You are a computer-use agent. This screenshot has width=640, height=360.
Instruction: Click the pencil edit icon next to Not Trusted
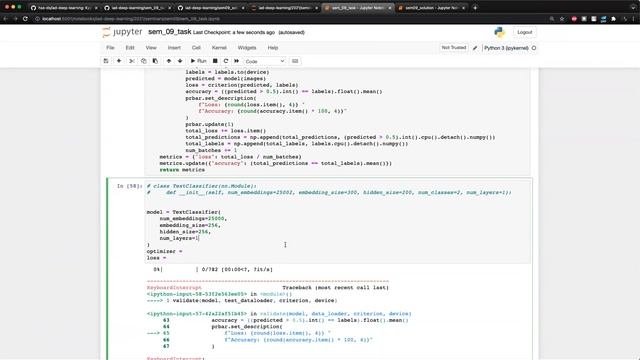475,48
